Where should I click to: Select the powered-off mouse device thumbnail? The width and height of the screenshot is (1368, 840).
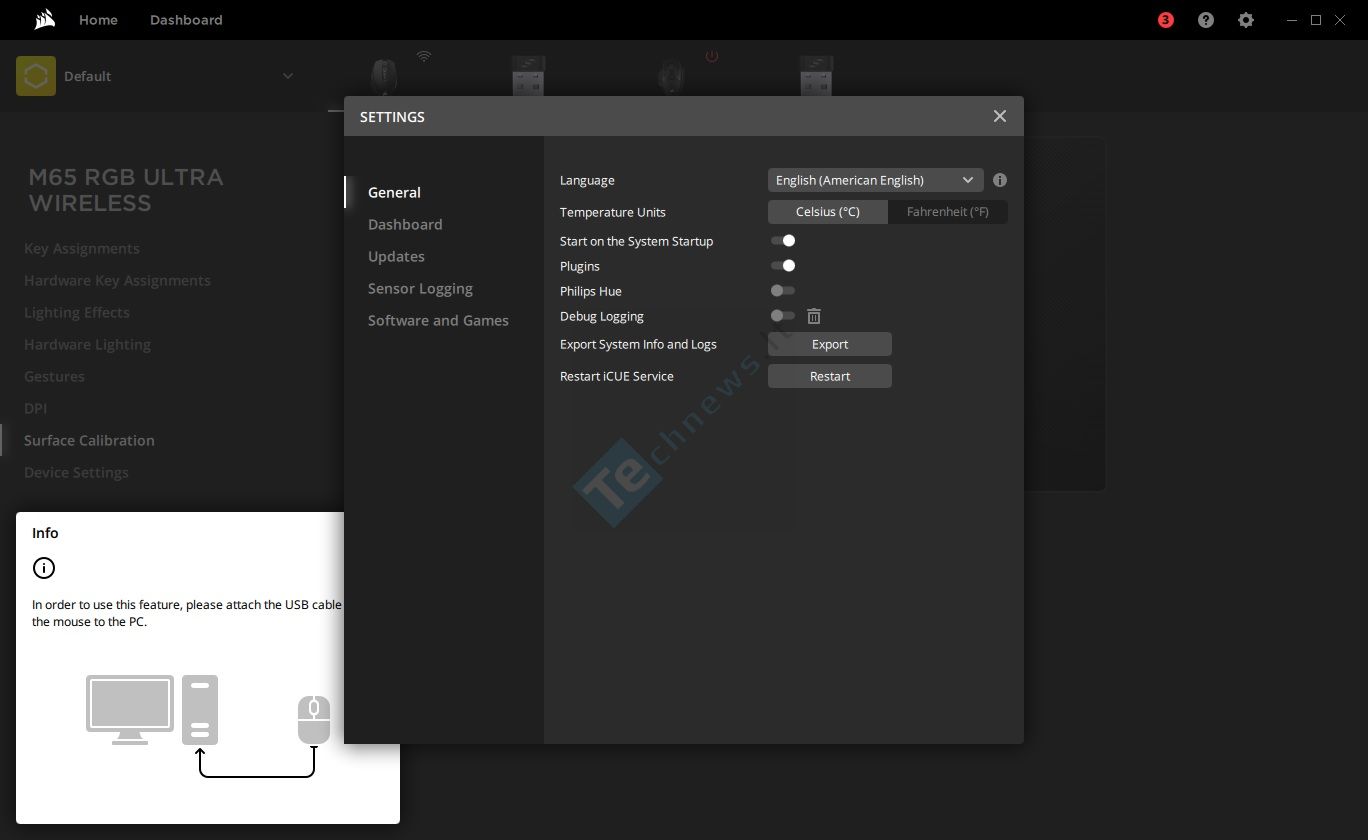click(x=672, y=76)
